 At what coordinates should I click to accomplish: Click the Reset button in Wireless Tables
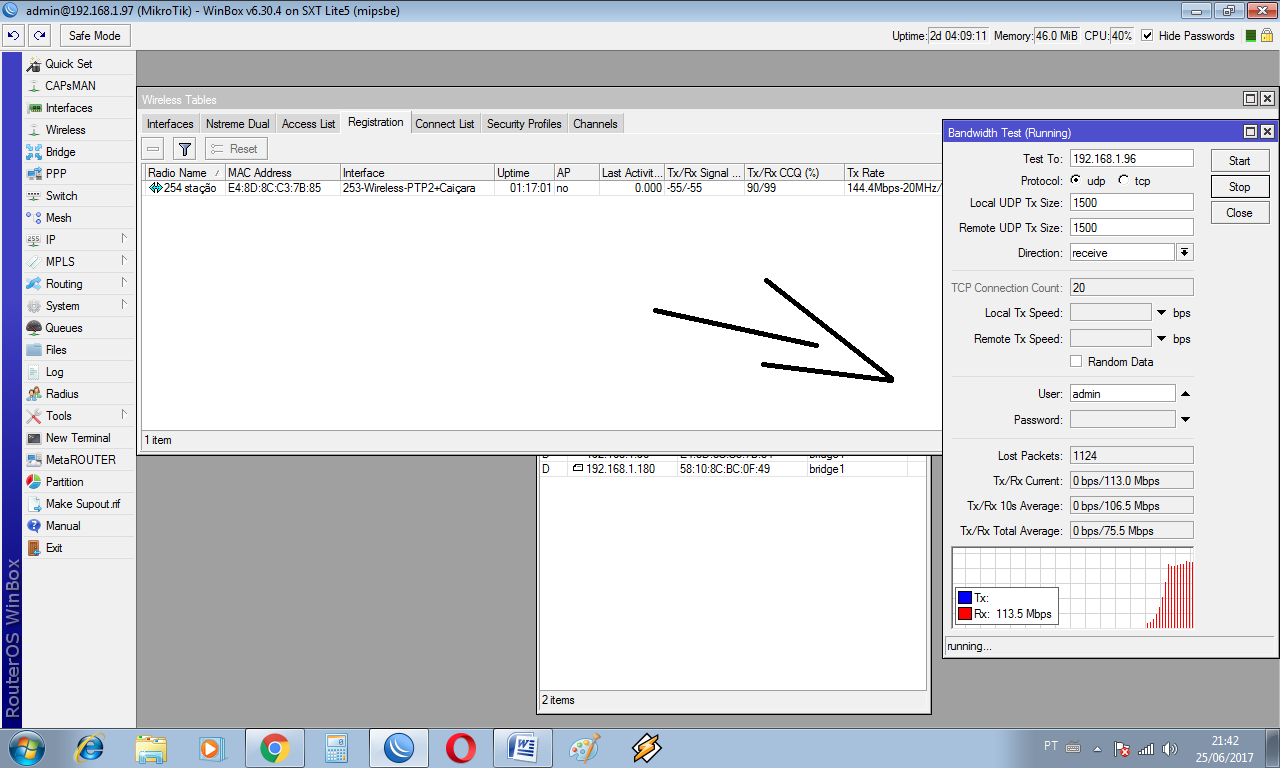(235, 149)
